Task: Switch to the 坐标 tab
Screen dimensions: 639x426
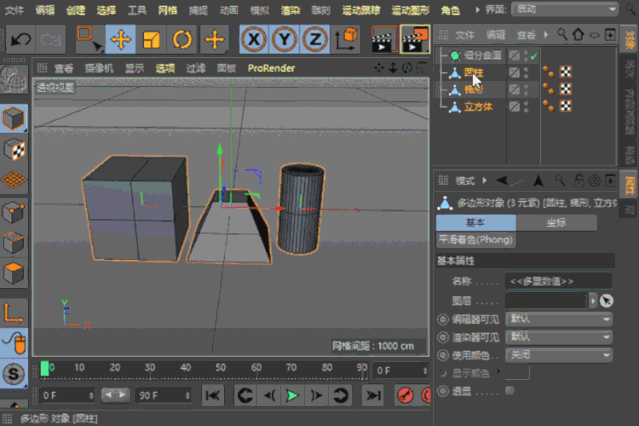Action: click(x=558, y=223)
